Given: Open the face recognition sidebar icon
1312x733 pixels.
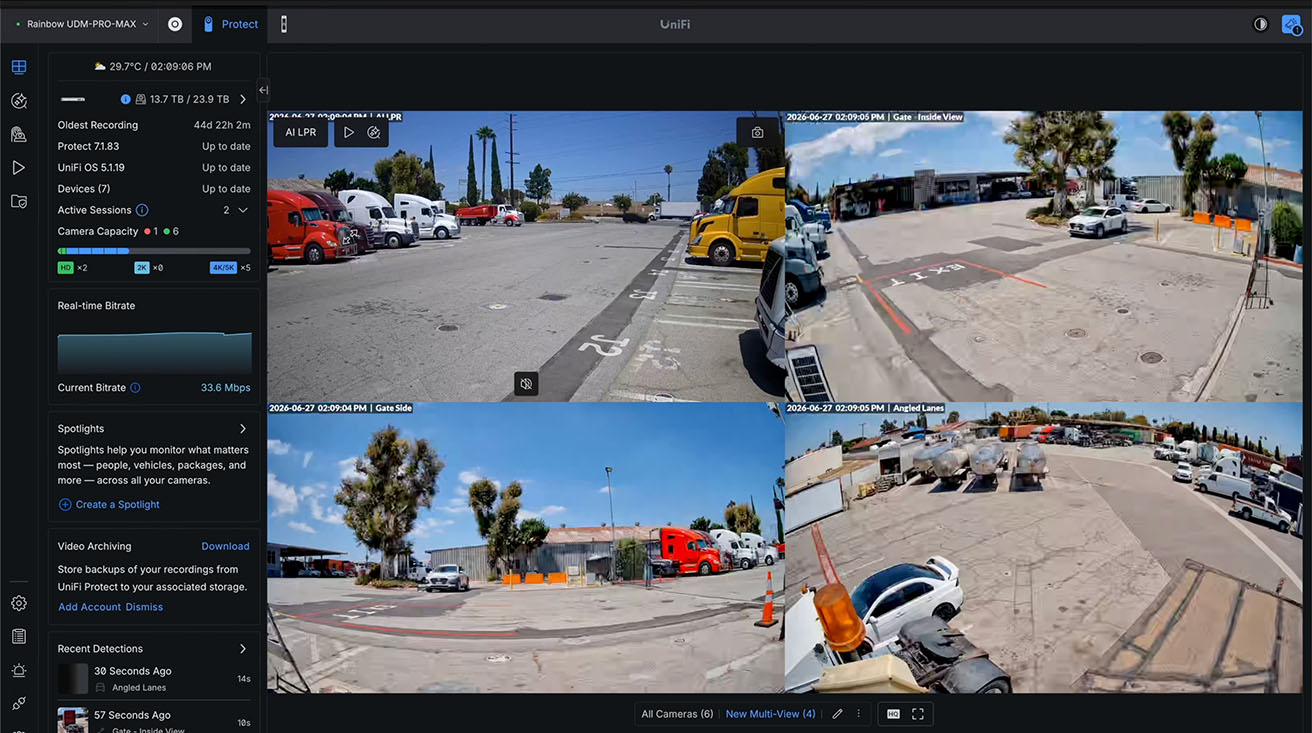Looking at the screenshot, I should pos(19,134).
